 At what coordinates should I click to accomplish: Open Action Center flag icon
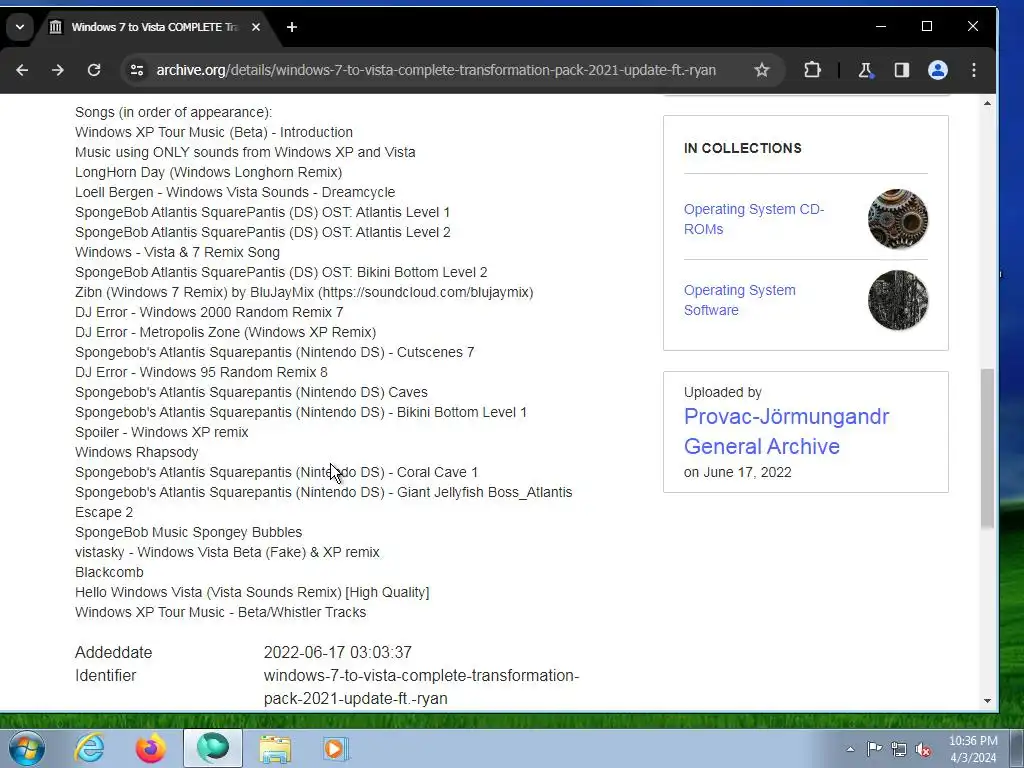pos(874,749)
